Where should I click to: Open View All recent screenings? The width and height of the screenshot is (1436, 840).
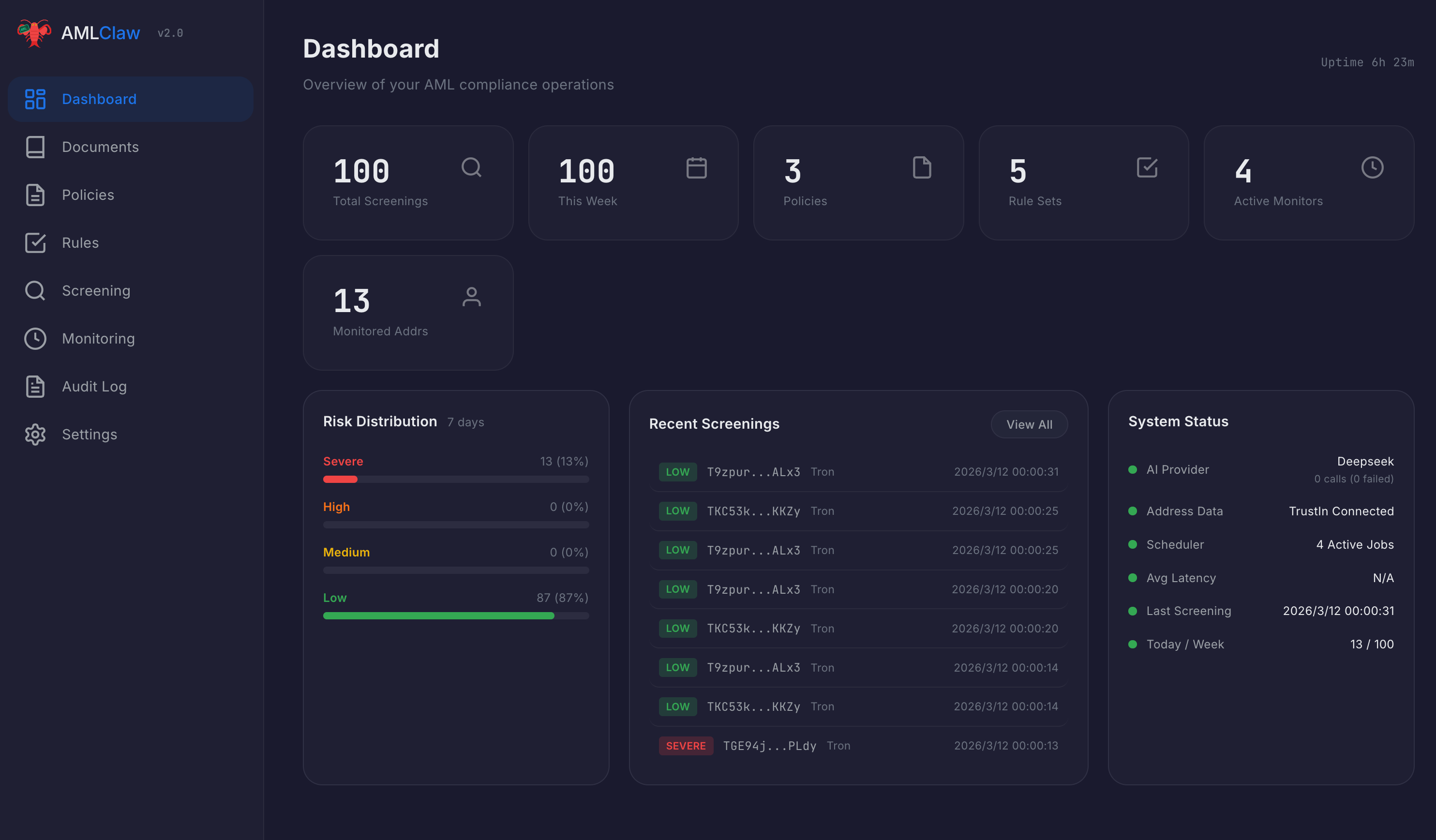[1029, 424]
